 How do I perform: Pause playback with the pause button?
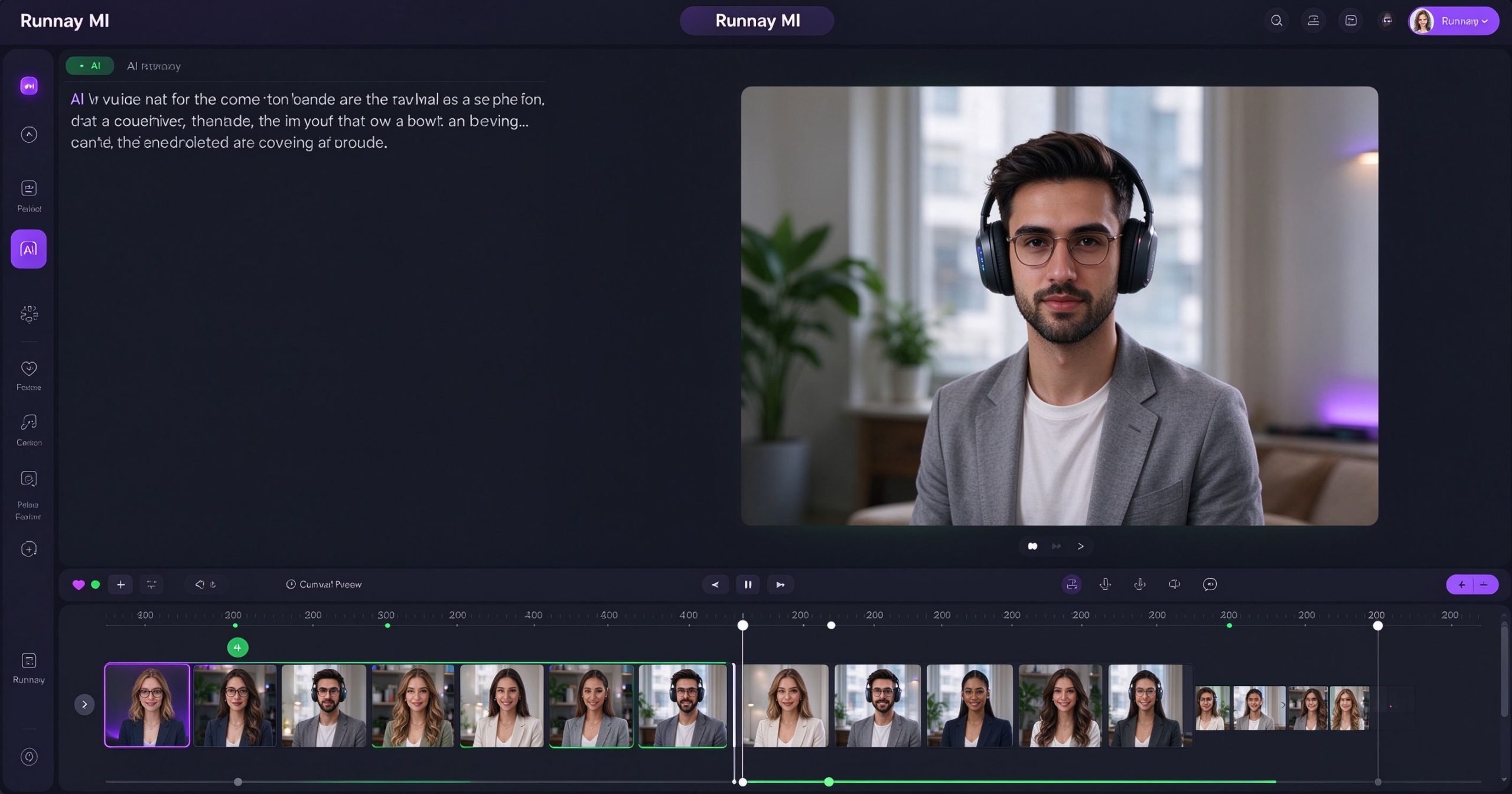click(748, 584)
